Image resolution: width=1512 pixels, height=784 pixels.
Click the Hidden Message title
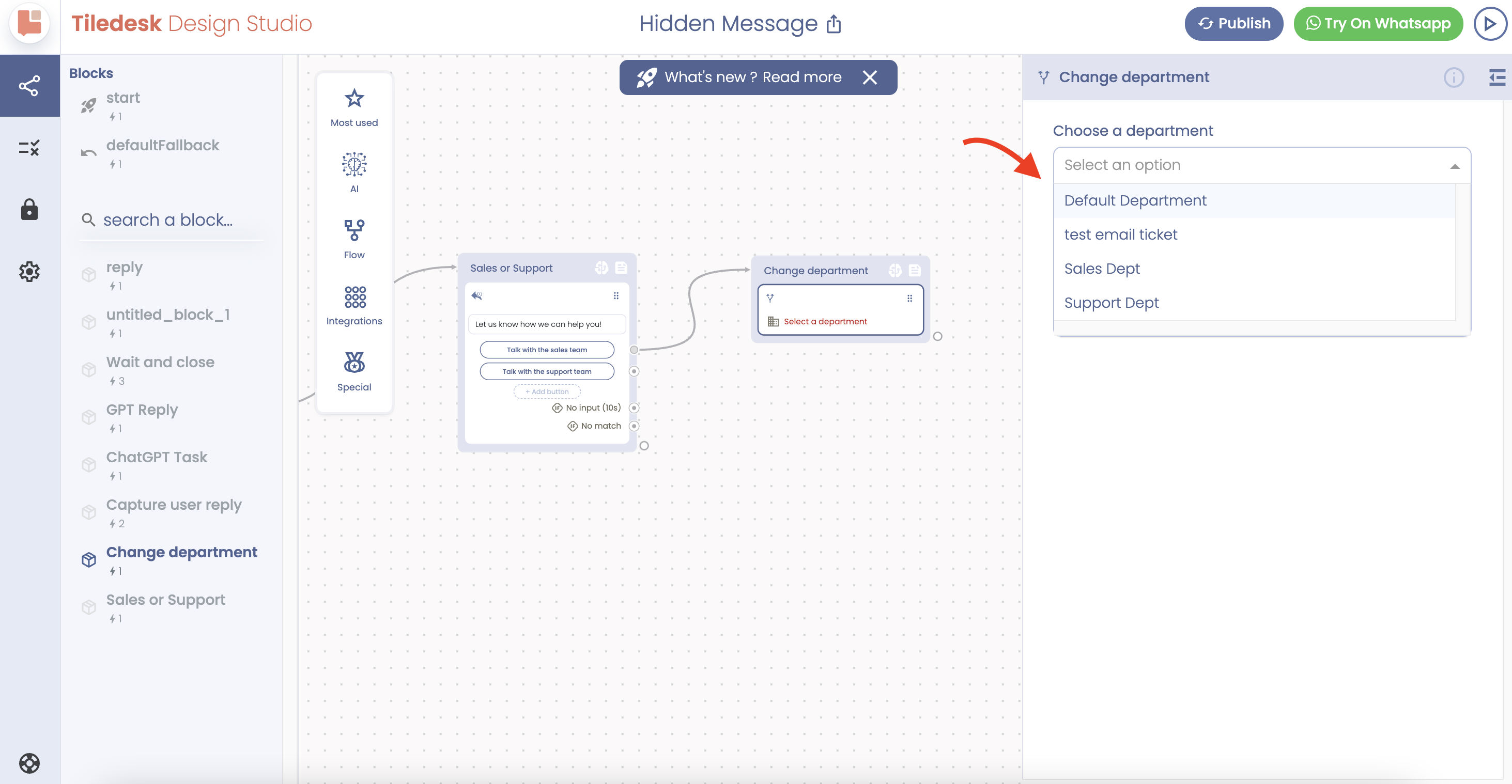728,23
